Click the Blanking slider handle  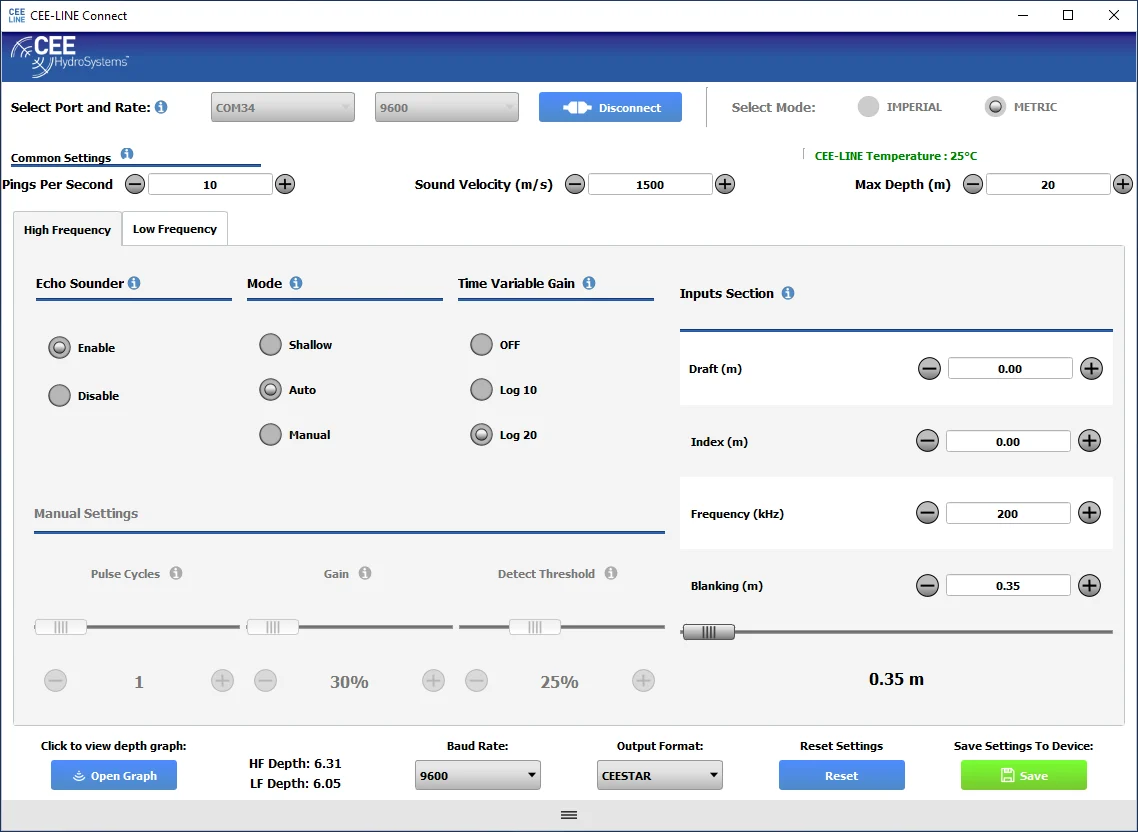pyautogui.click(x=709, y=632)
